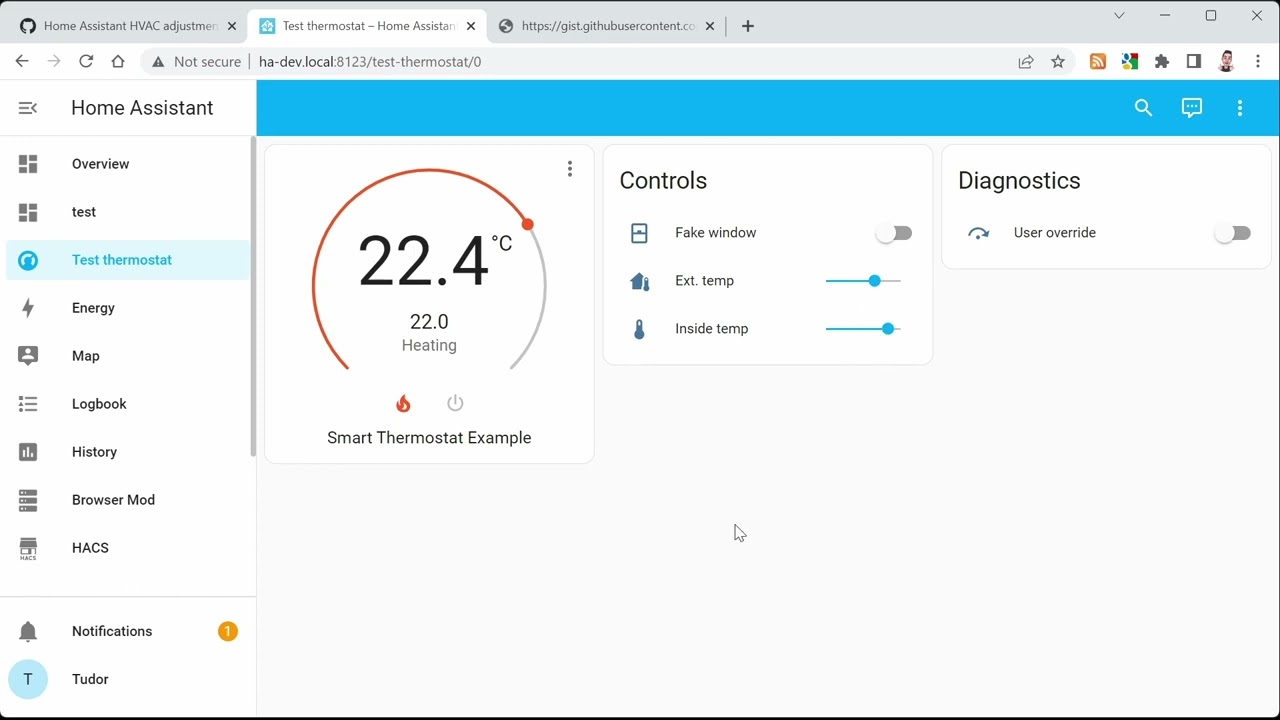Click the Inside temp thermometer icon
The width and height of the screenshot is (1280, 720).
click(x=639, y=329)
